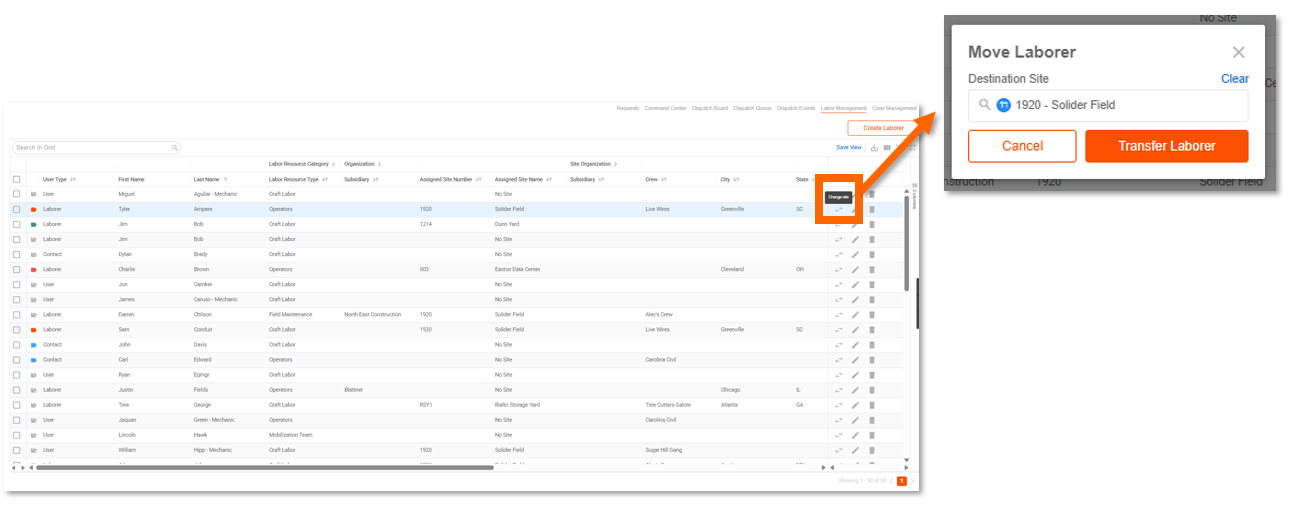Click the Transfer Laborer button
The width and height of the screenshot is (1298, 515).
1166,146
